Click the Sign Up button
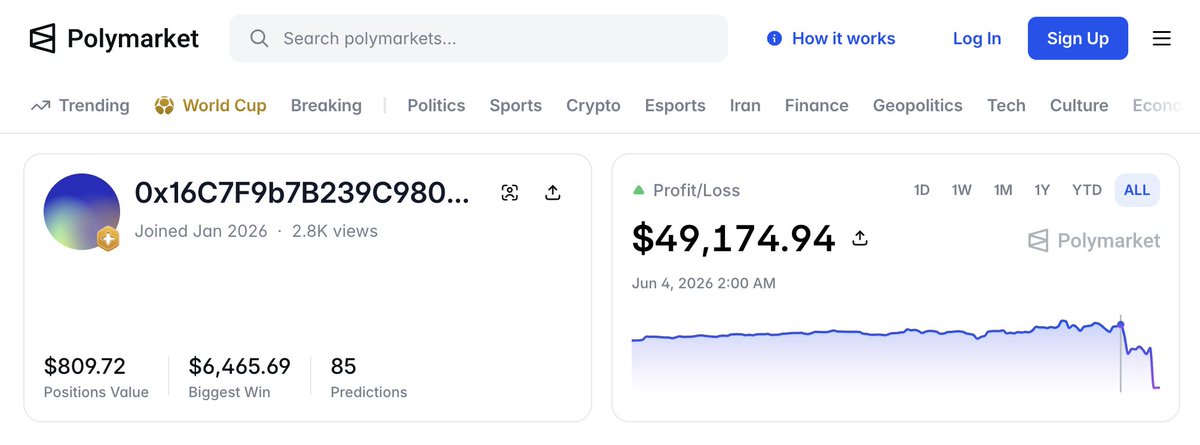Viewport: 1200px width, 445px height. (x=1078, y=39)
